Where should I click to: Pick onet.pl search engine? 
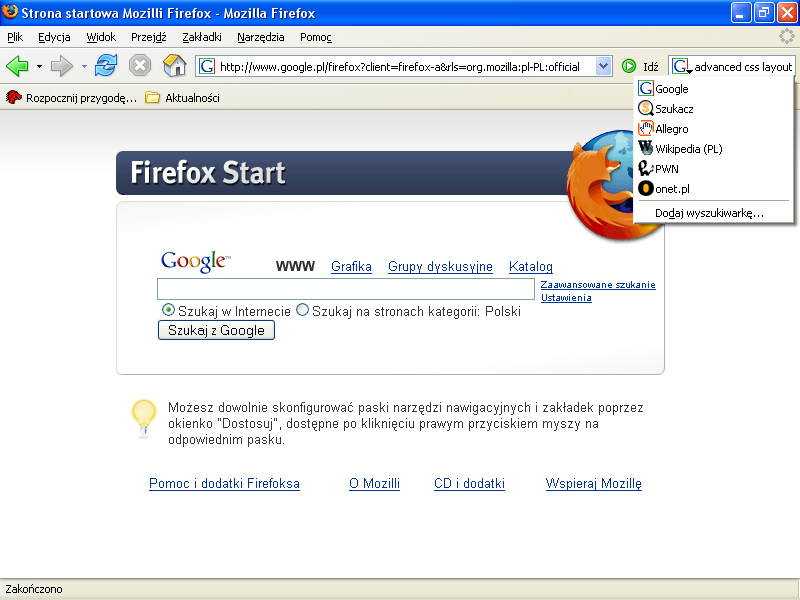pos(713,189)
